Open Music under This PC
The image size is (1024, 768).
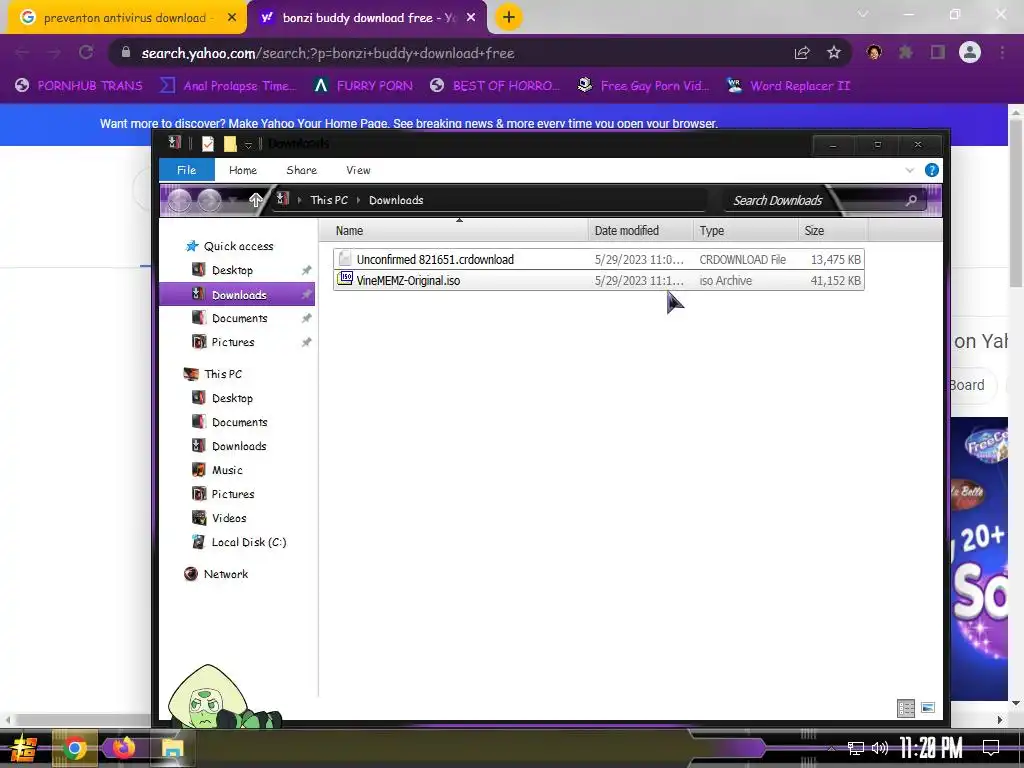227,470
